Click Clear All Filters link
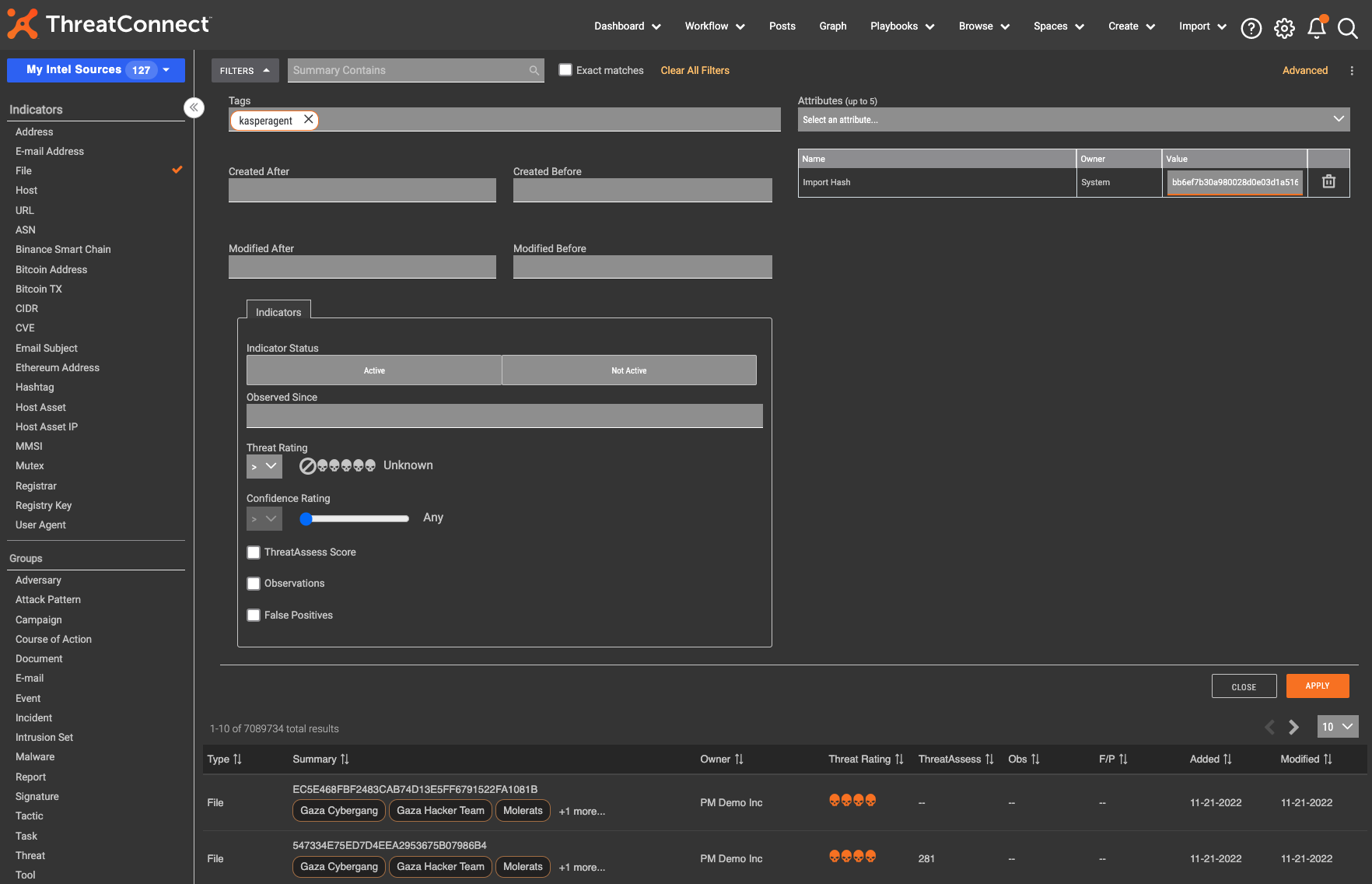Viewport: 1372px width, 884px height. (695, 70)
